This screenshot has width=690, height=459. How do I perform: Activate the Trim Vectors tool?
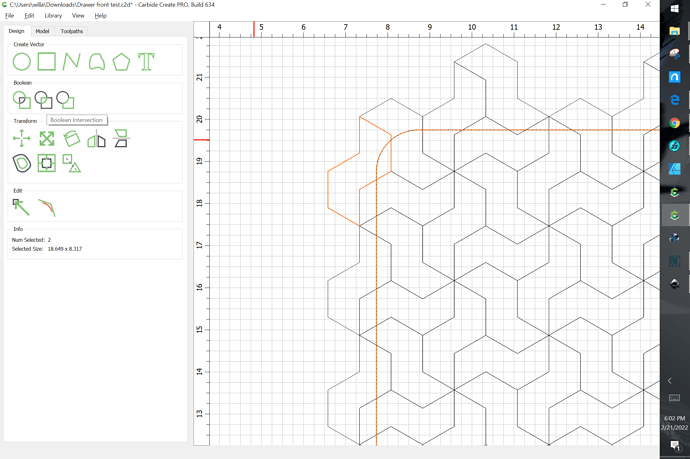[x=47, y=208]
